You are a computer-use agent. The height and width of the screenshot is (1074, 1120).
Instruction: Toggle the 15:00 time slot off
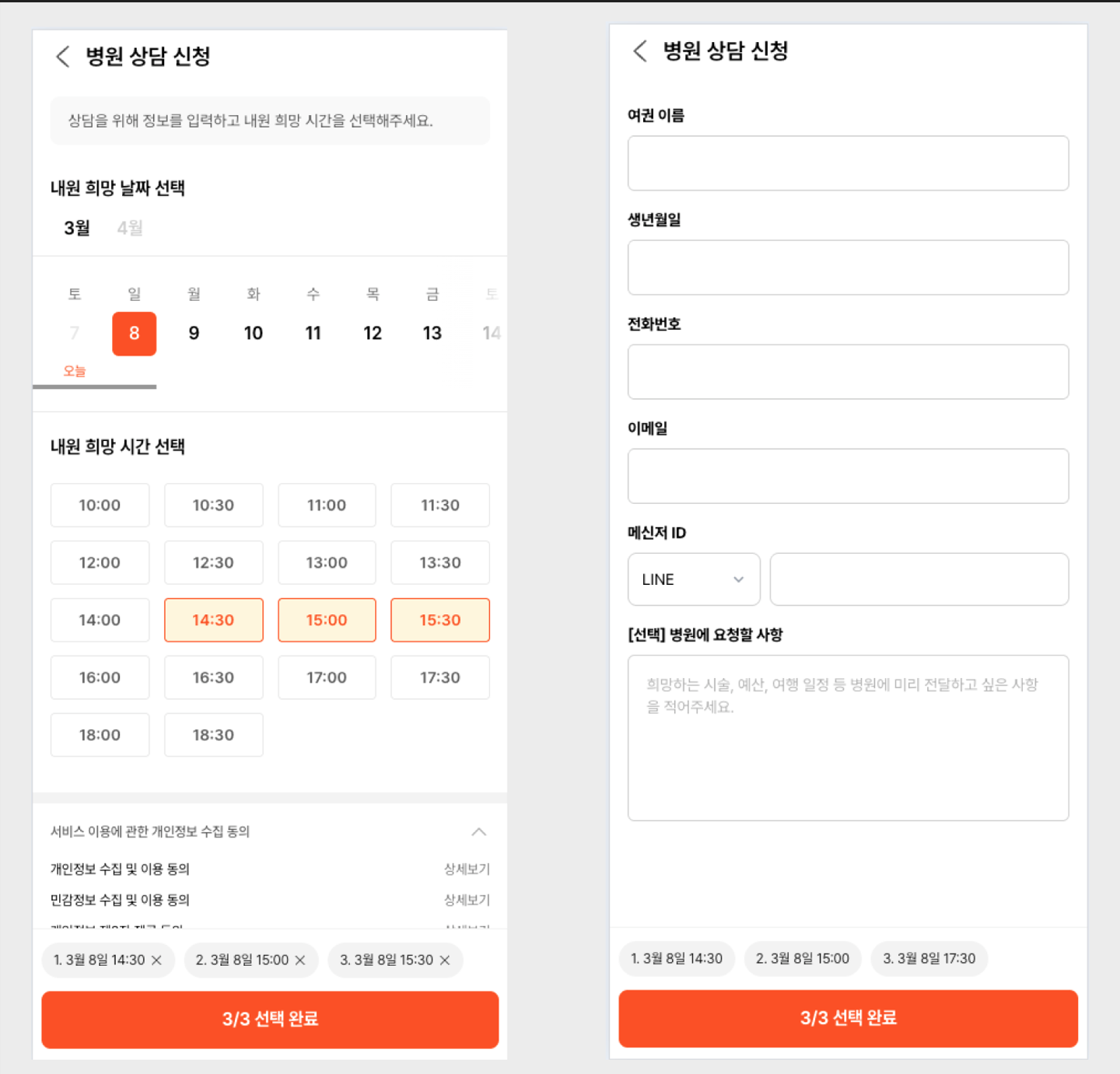327,620
